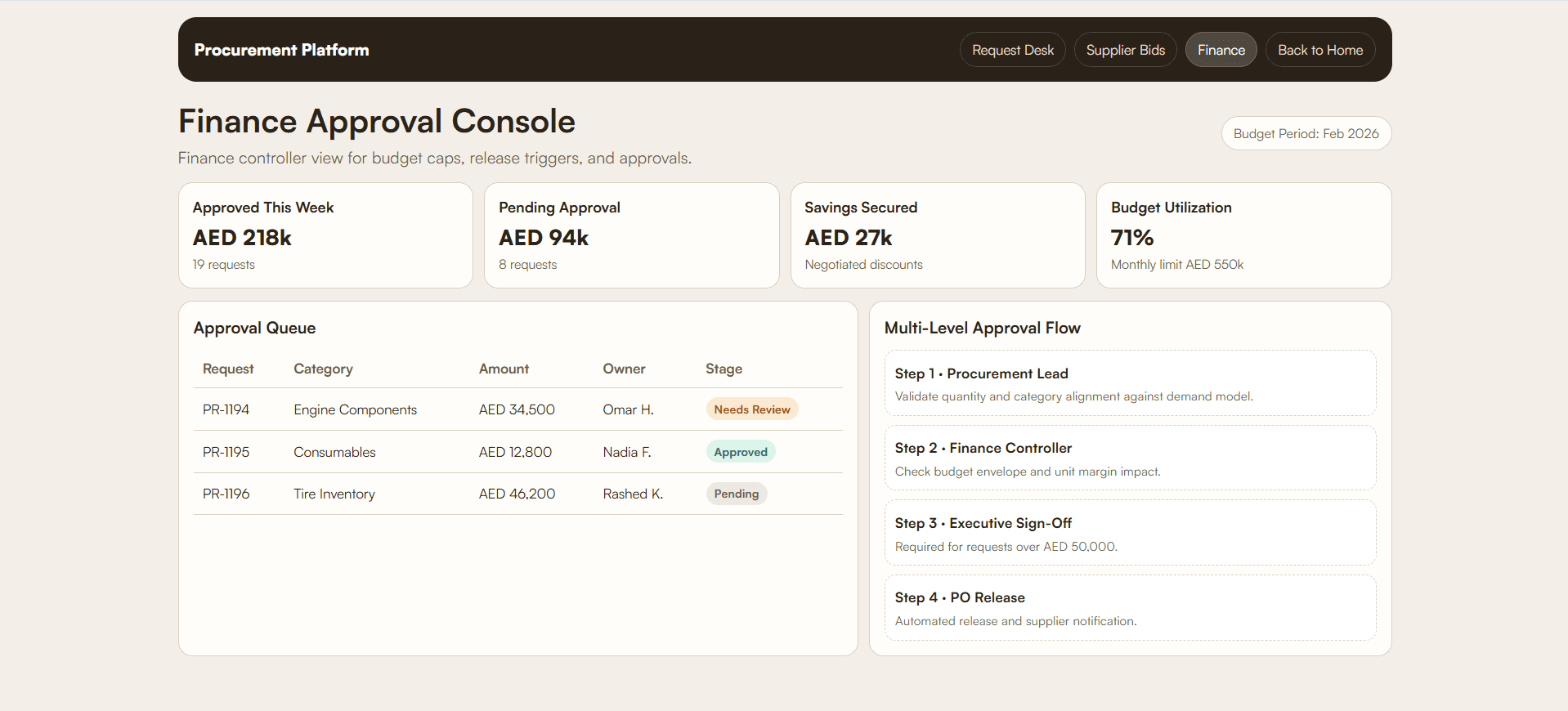Click the AED 94k value
Viewport: 1568px width, 711px height.
coord(544,238)
